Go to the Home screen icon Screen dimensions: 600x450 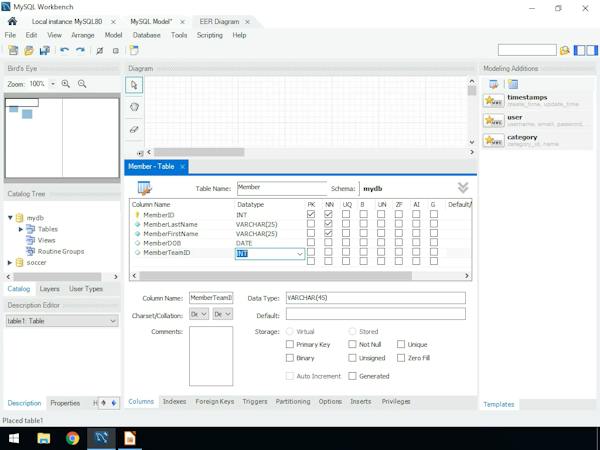click(x=12, y=21)
